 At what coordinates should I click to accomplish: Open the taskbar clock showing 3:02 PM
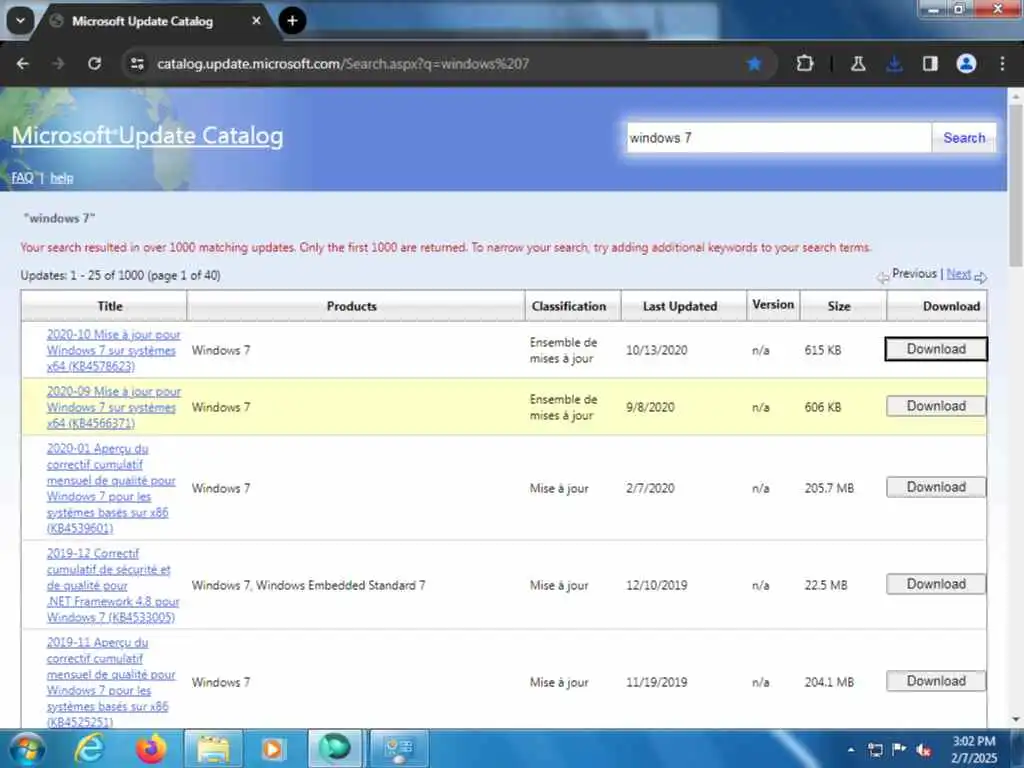974,749
